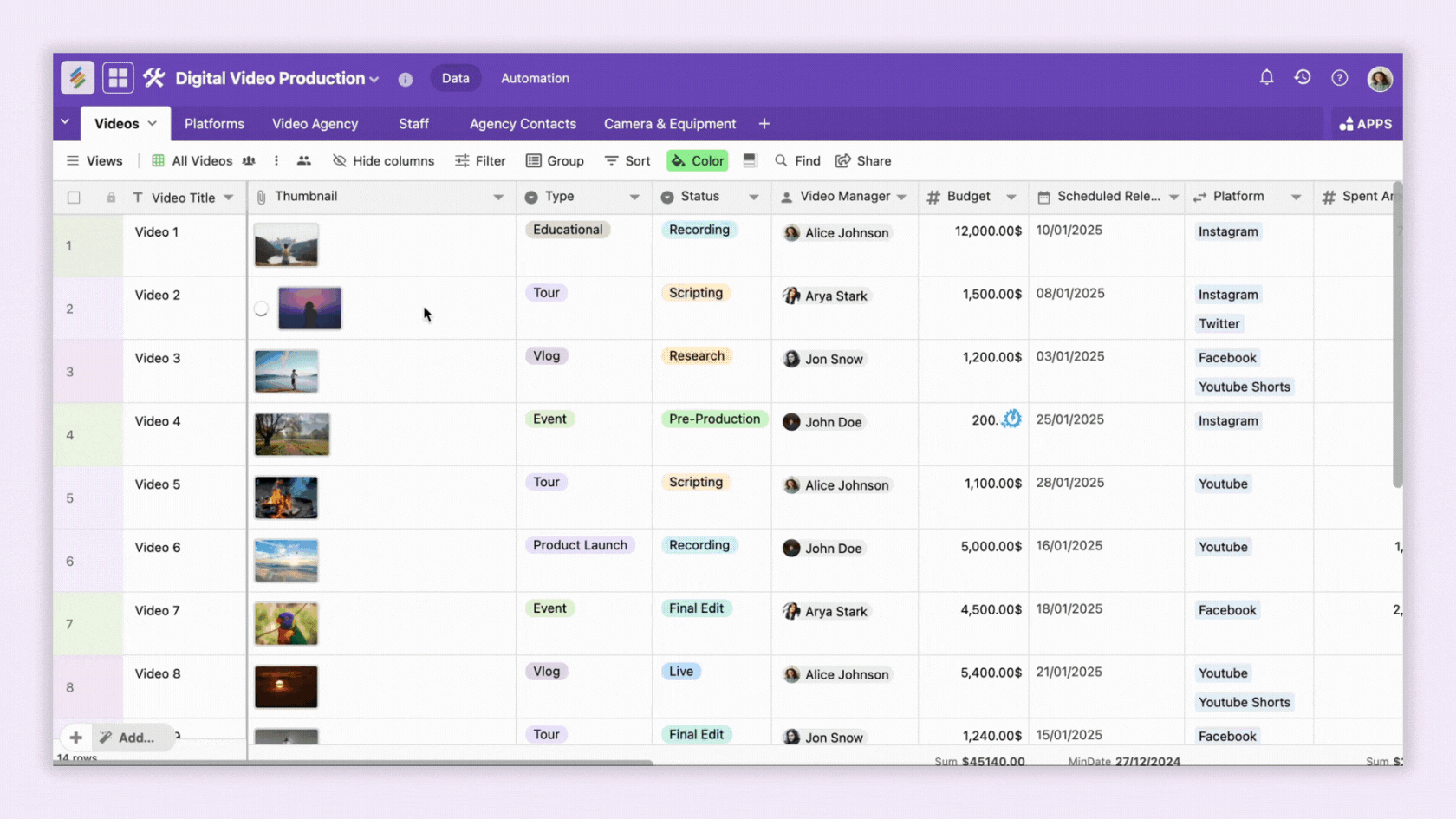Open the Videos tab dropdown arrow
The width and height of the screenshot is (1456, 819).
pyautogui.click(x=153, y=124)
